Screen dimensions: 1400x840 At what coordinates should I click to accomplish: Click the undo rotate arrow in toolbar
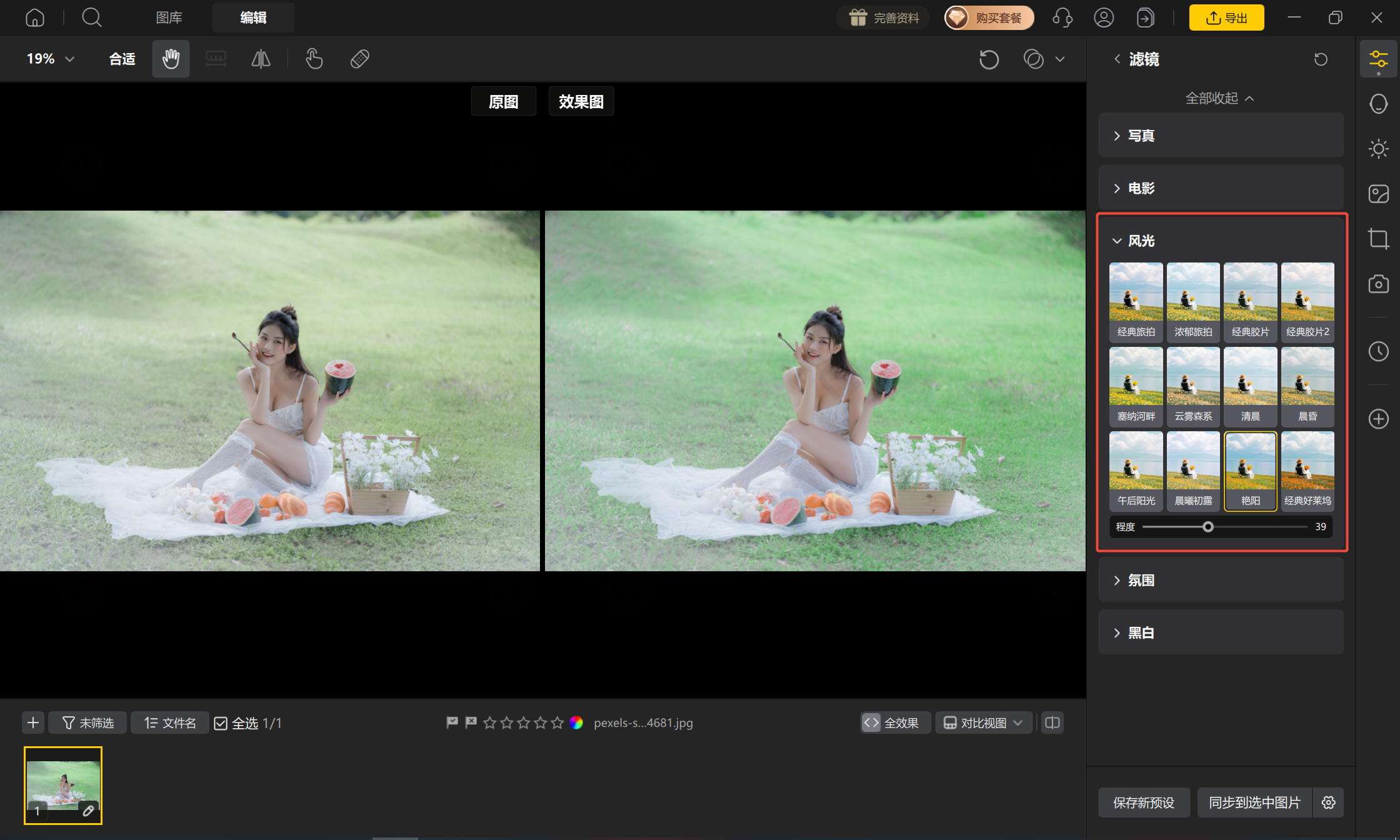pos(989,59)
